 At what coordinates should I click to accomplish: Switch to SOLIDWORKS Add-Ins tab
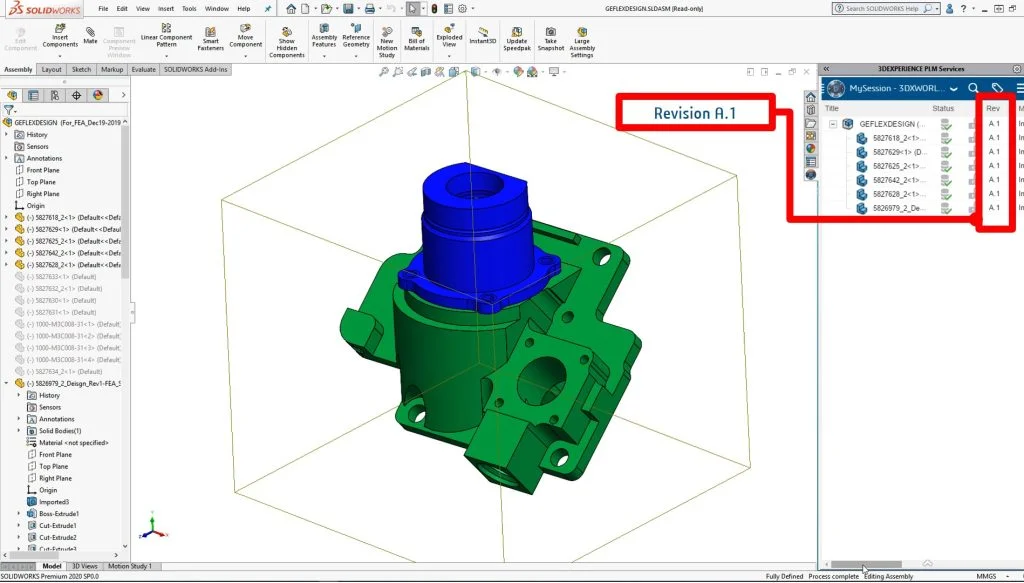click(x=195, y=69)
